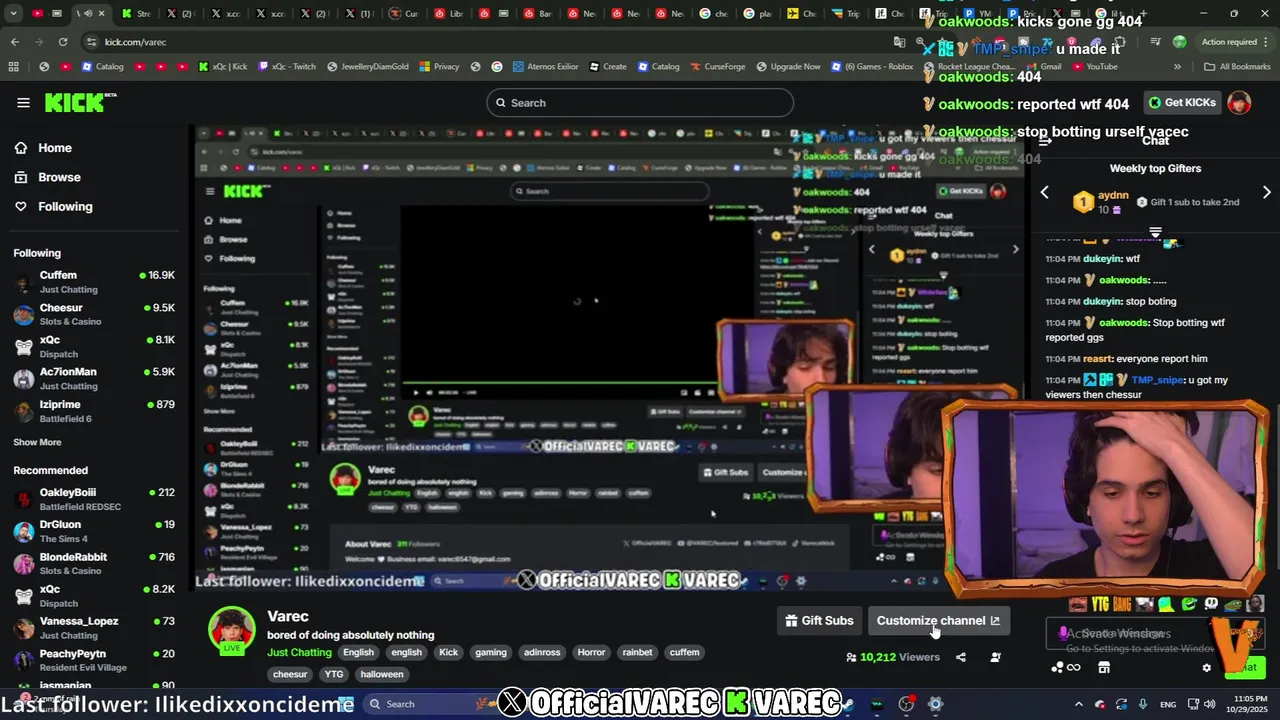Show previous weekly top gifter
The image size is (1280, 720).
pos(1045,192)
